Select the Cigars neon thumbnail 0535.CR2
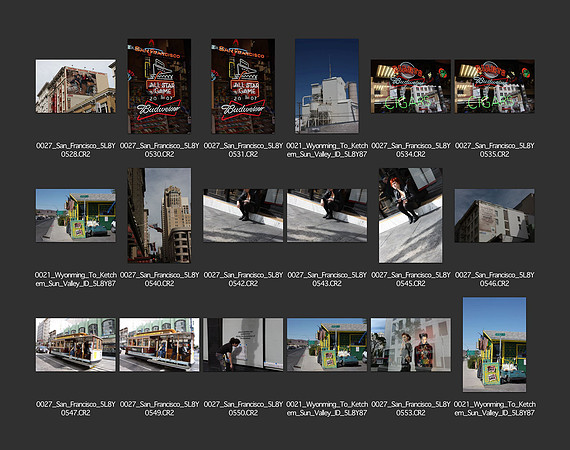This screenshot has width=570, height=450. click(x=494, y=87)
